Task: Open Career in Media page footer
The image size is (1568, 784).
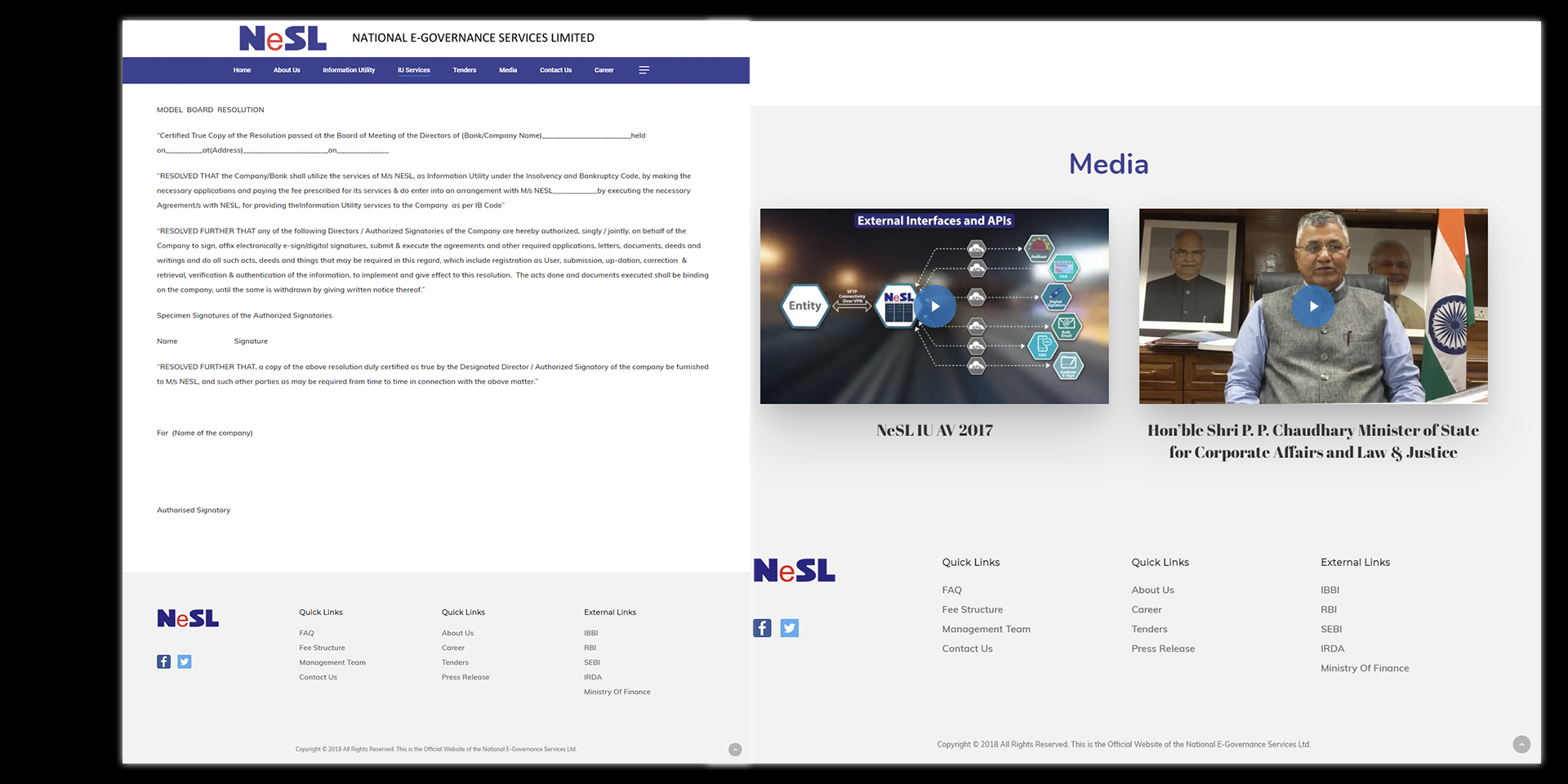Action: [x=1147, y=609]
